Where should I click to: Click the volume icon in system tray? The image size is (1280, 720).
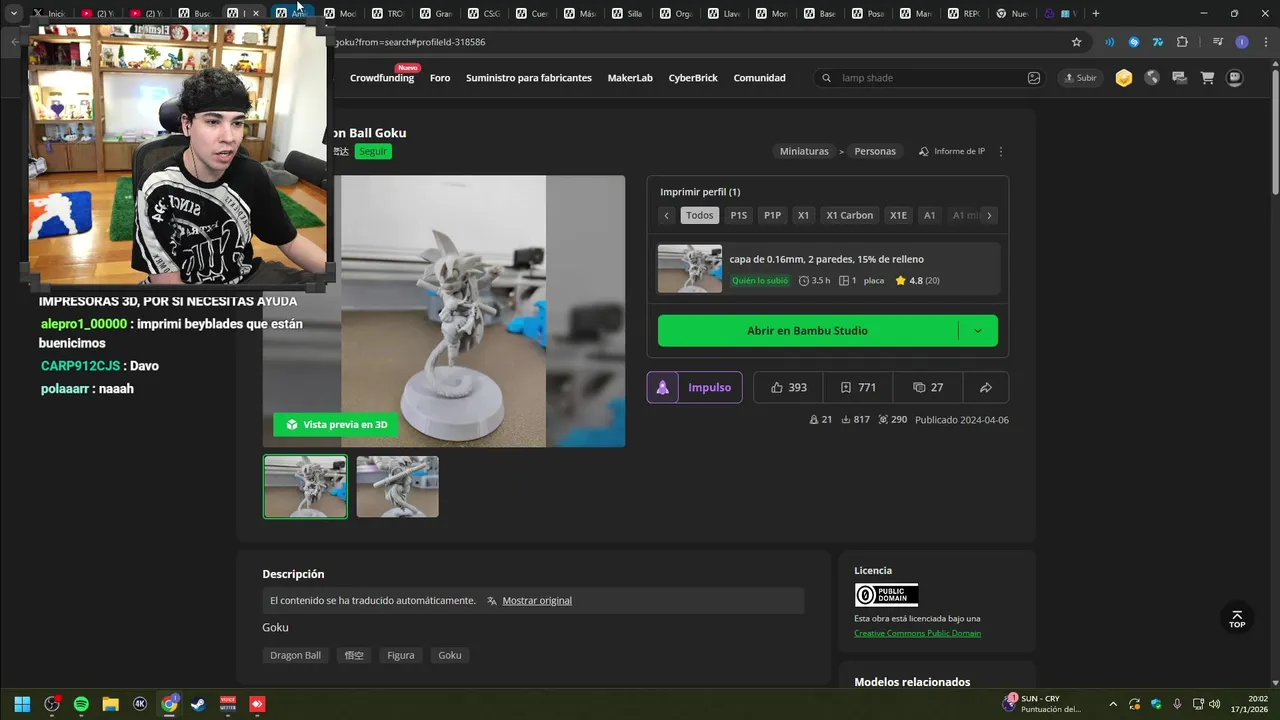[x=1214, y=704]
